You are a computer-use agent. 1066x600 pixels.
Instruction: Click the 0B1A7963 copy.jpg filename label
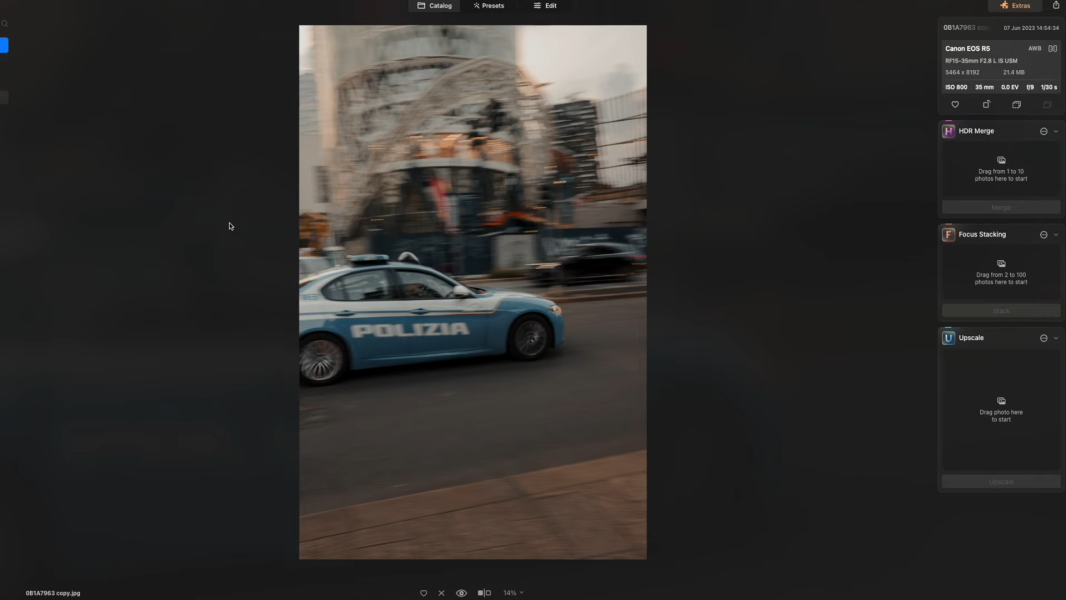pos(53,593)
